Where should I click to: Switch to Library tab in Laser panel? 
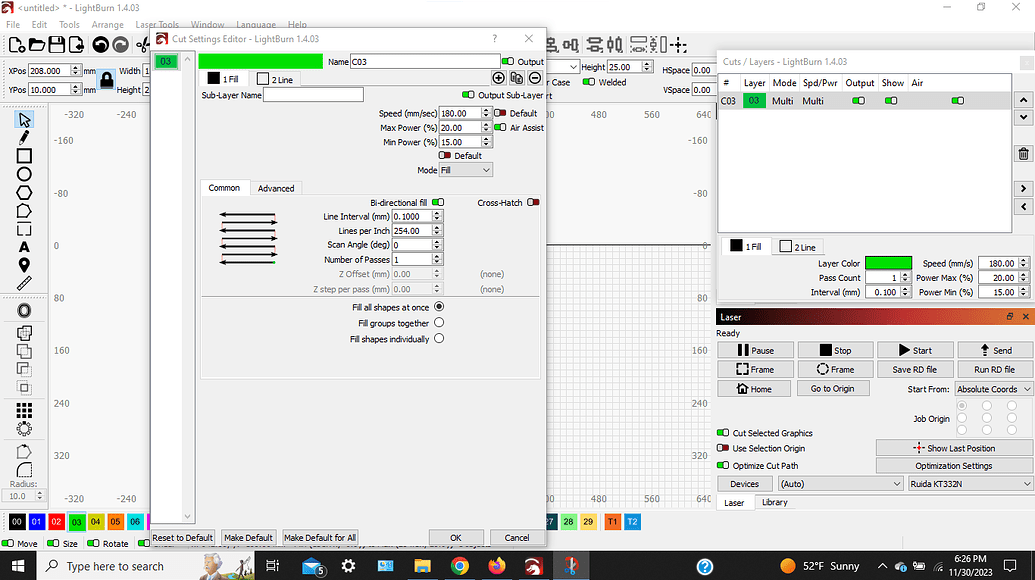[775, 502]
